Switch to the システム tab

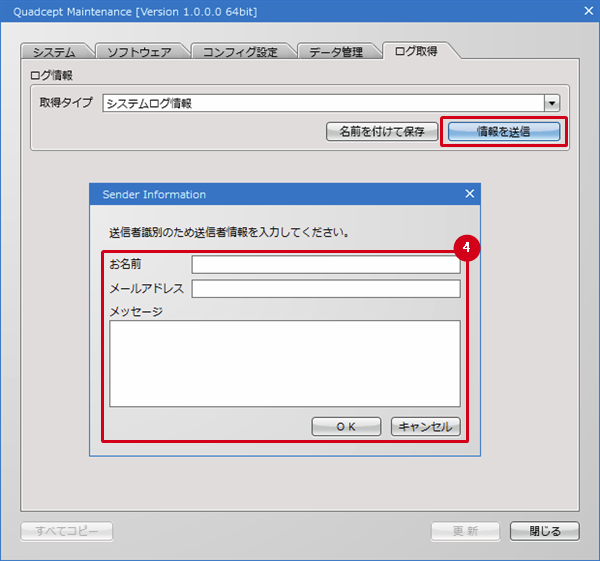pos(54,51)
